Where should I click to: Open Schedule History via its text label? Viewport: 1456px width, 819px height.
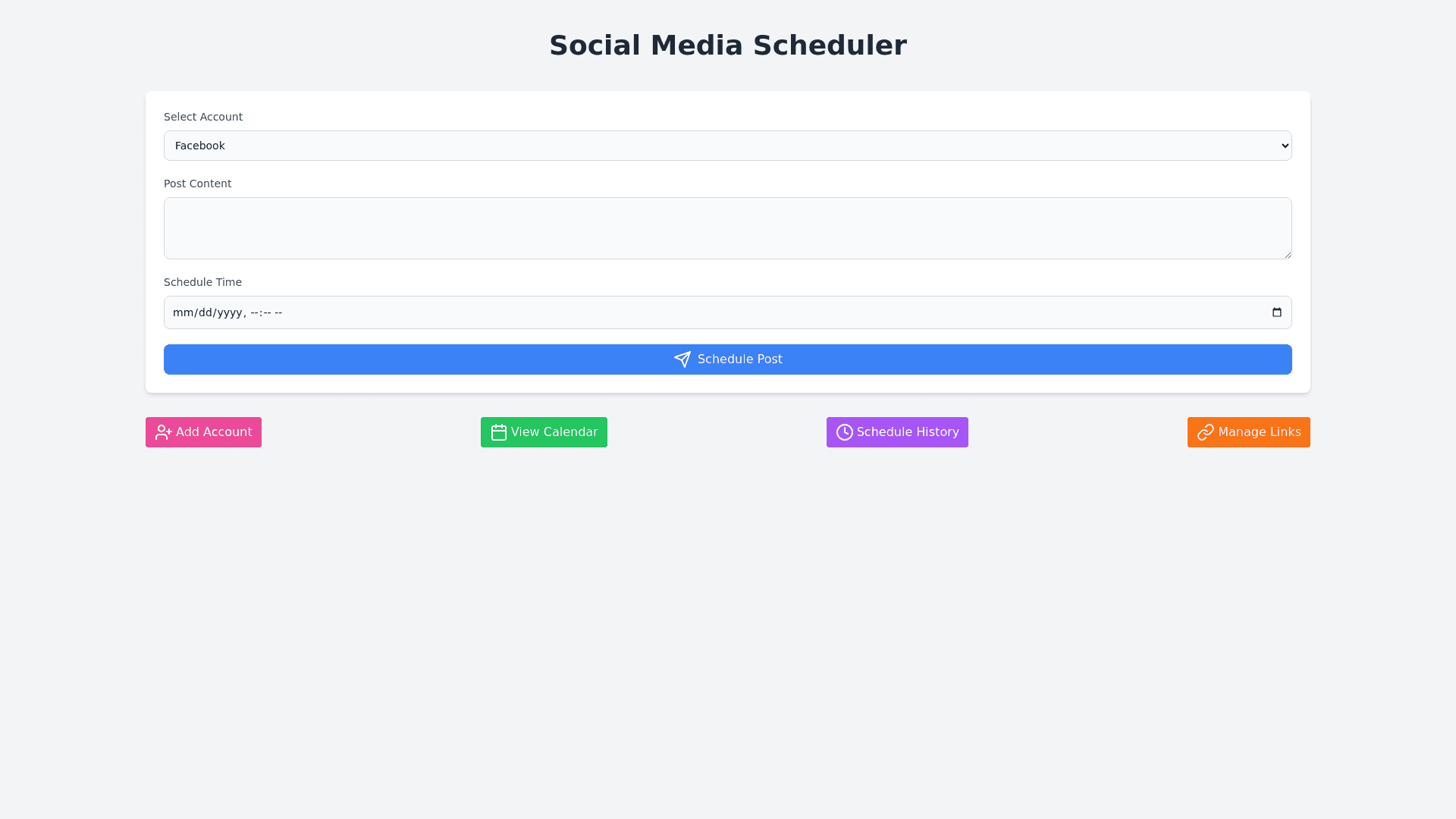(907, 432)
